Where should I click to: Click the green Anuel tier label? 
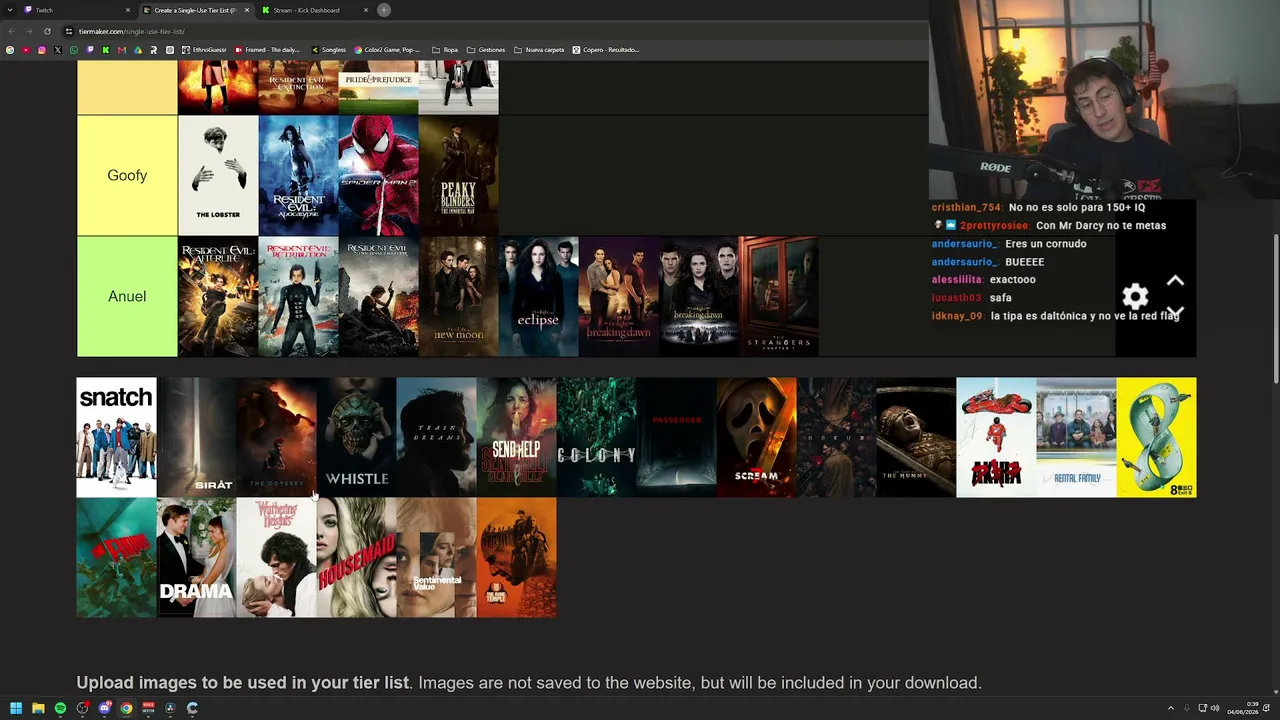pyautogui.click(x=127, y=296)
